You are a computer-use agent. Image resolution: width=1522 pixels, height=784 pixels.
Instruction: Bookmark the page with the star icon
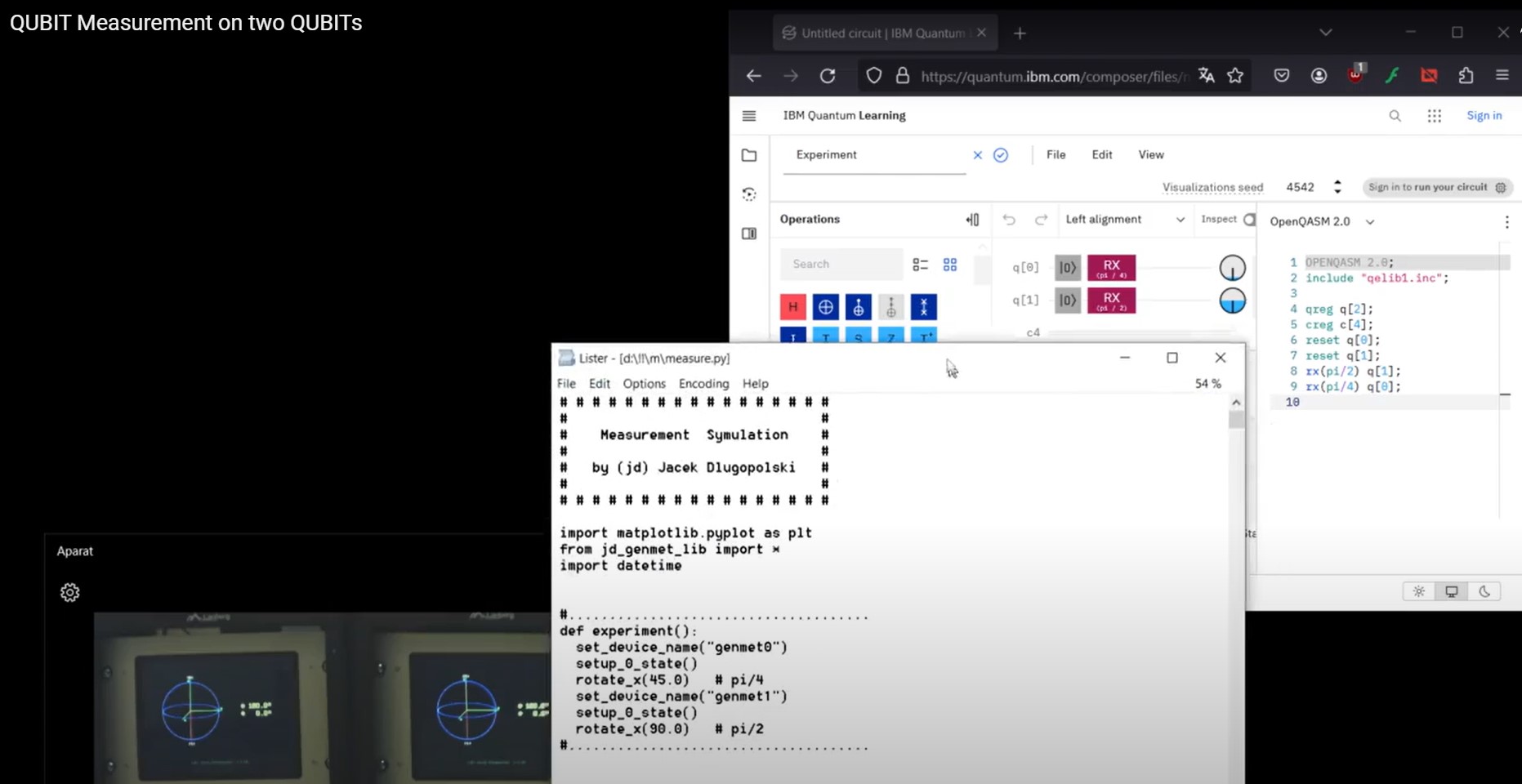(x=1235, y=76)
